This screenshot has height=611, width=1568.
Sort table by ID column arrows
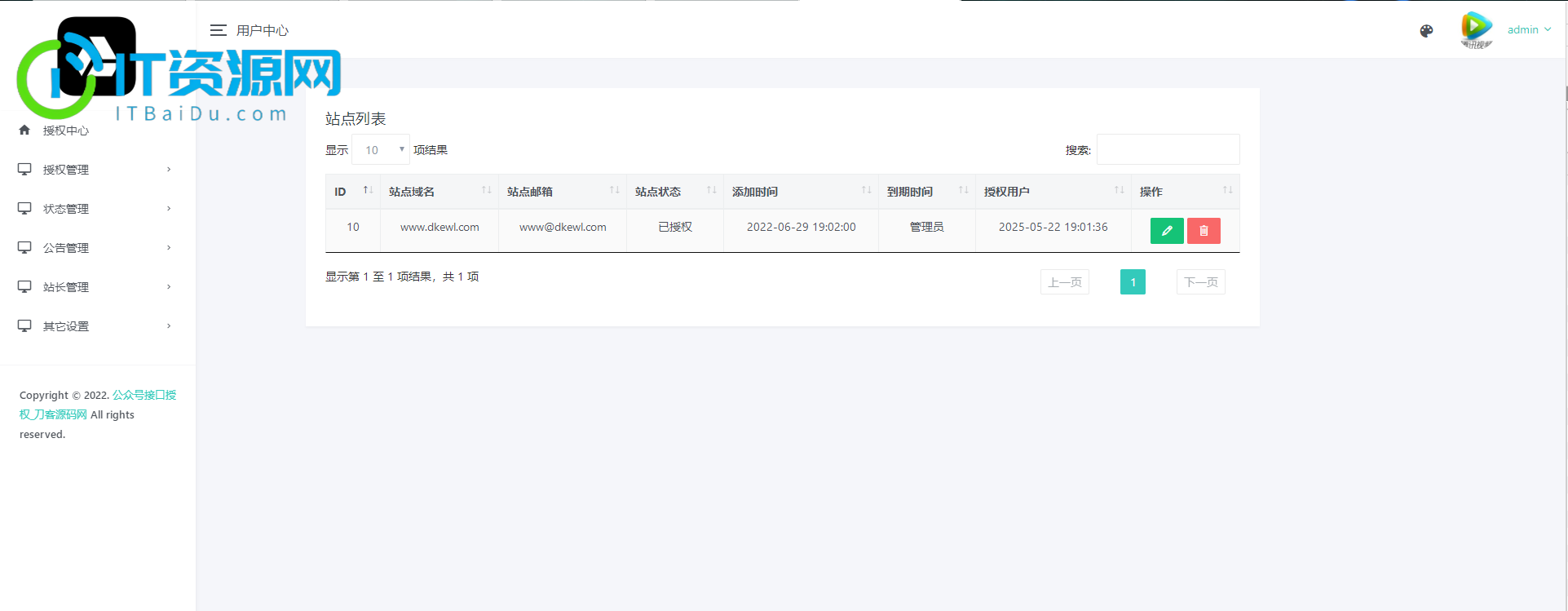pyautogui.click(x=368, y=190)
